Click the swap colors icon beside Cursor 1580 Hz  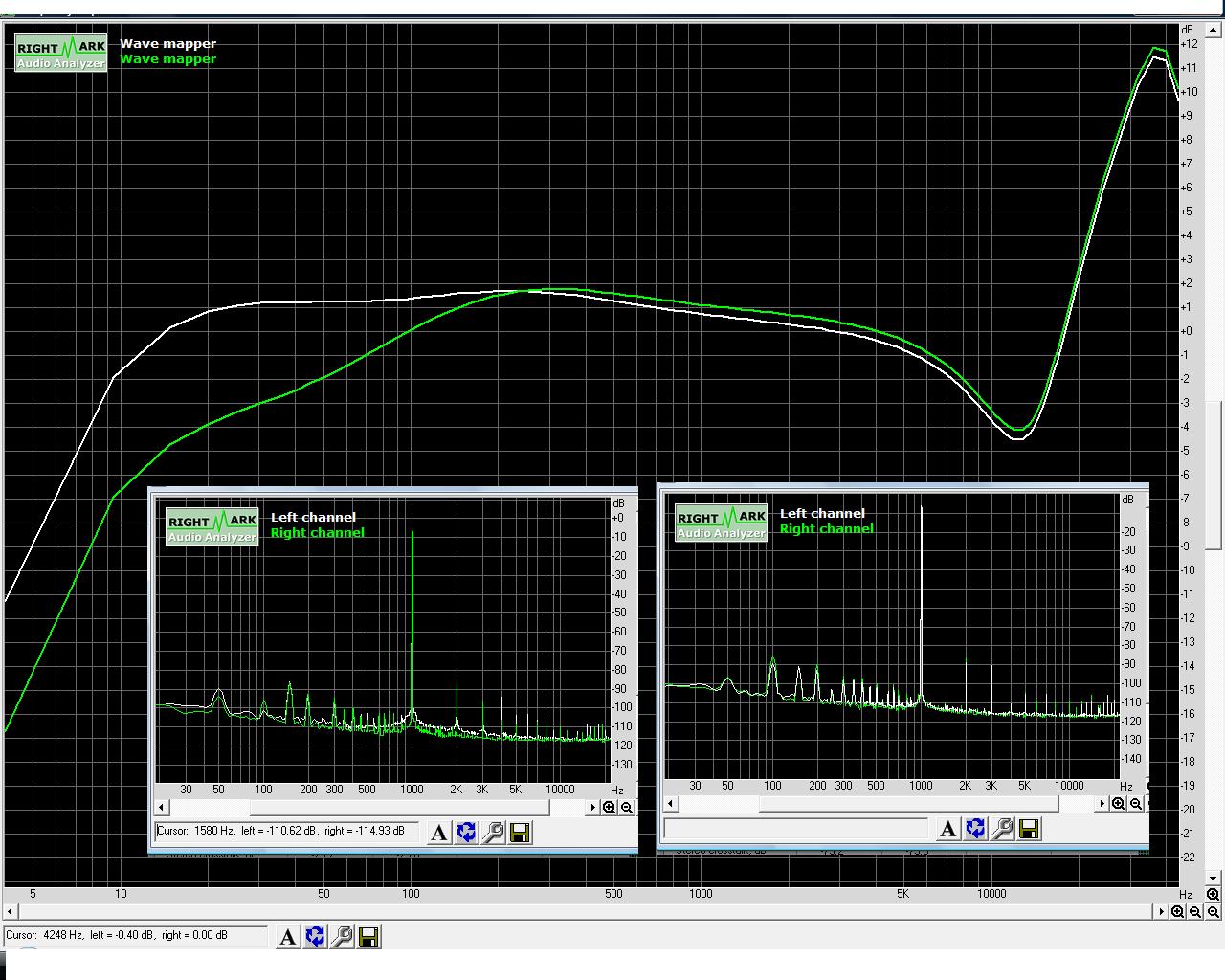(466, 833)
